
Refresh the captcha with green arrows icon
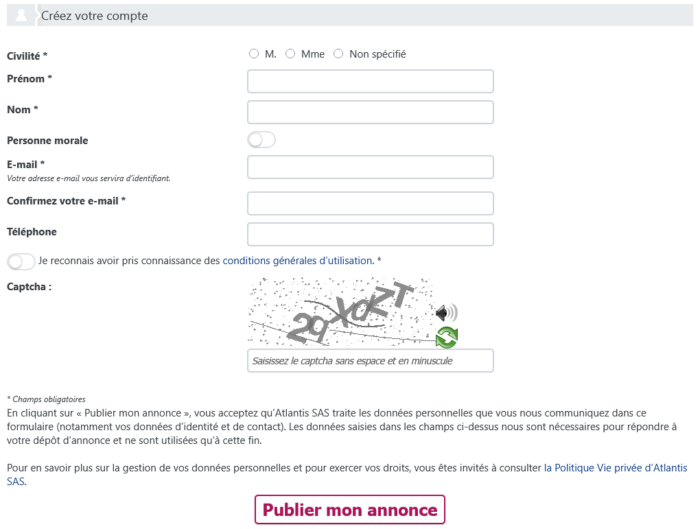click(x=446, y=337)
